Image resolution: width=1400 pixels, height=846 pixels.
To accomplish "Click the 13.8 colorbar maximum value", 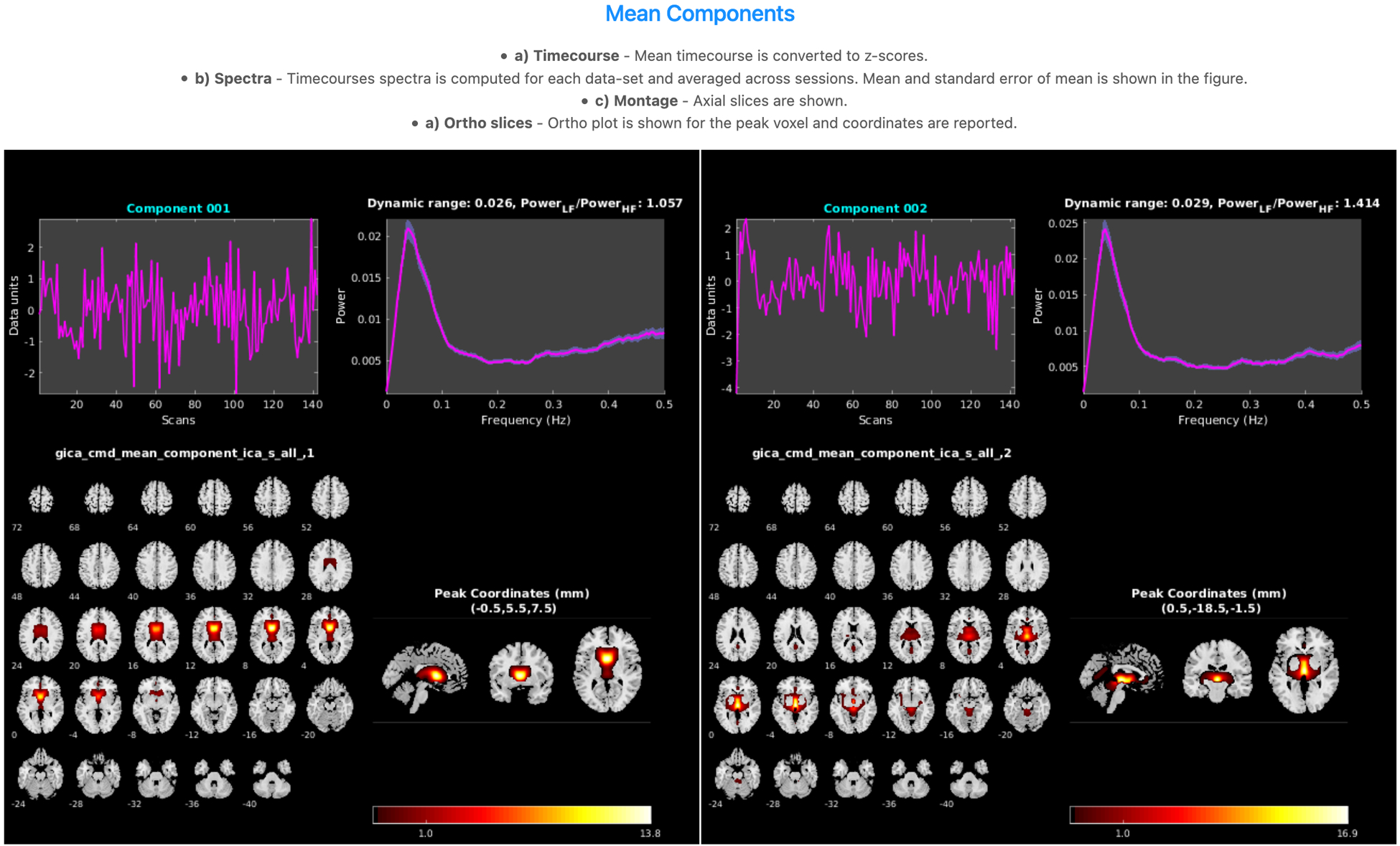I will (x=650, y=833).
